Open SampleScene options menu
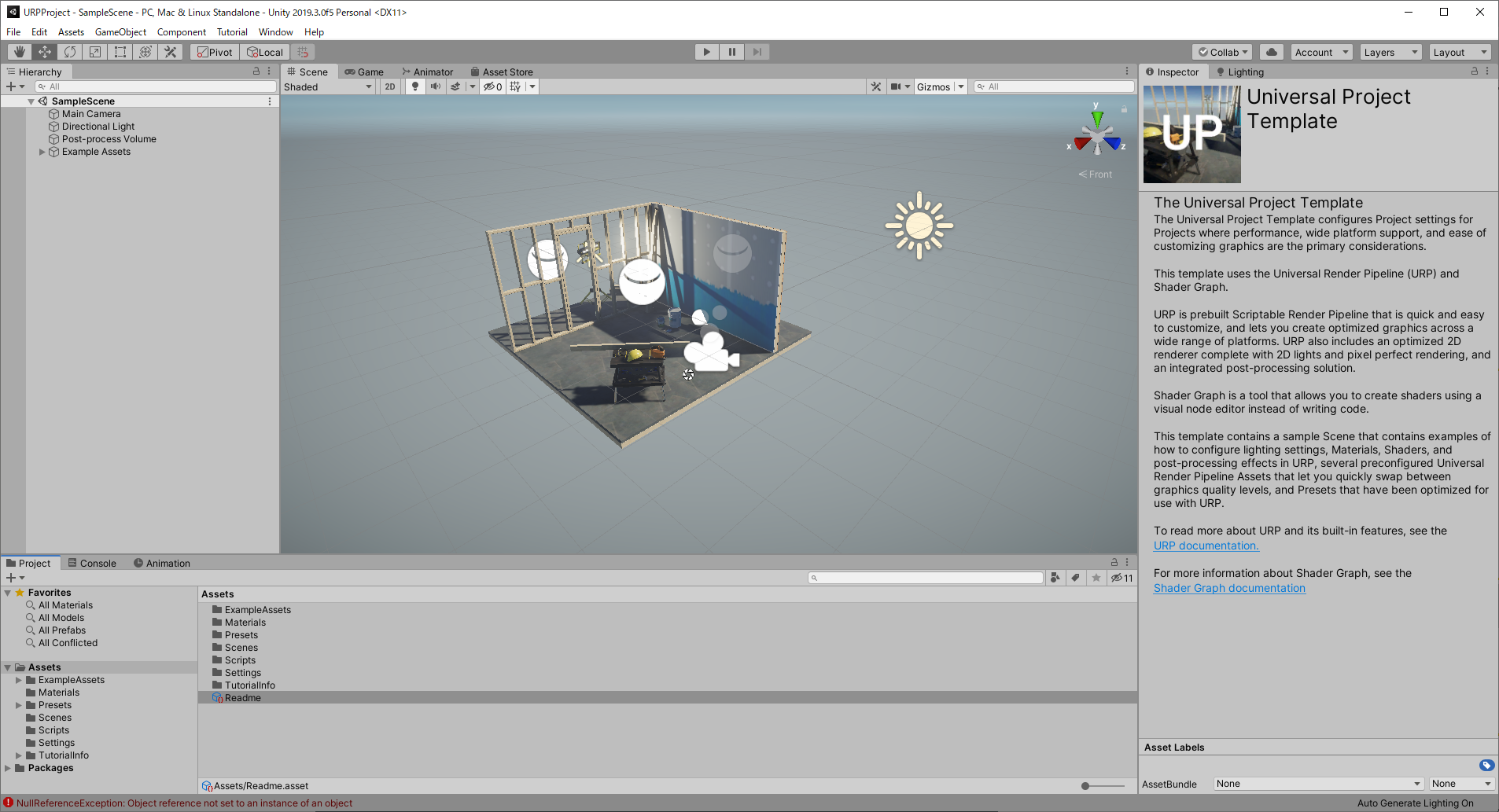Image resolution: width=1499 pixels, height=812 pixels. tap(270, 101)
